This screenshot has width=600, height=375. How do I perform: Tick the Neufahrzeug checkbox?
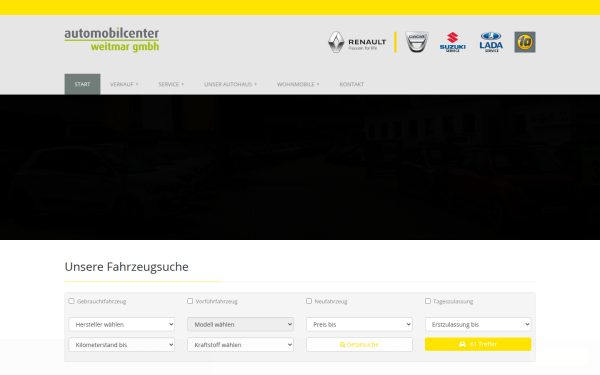tap(309, 301)
